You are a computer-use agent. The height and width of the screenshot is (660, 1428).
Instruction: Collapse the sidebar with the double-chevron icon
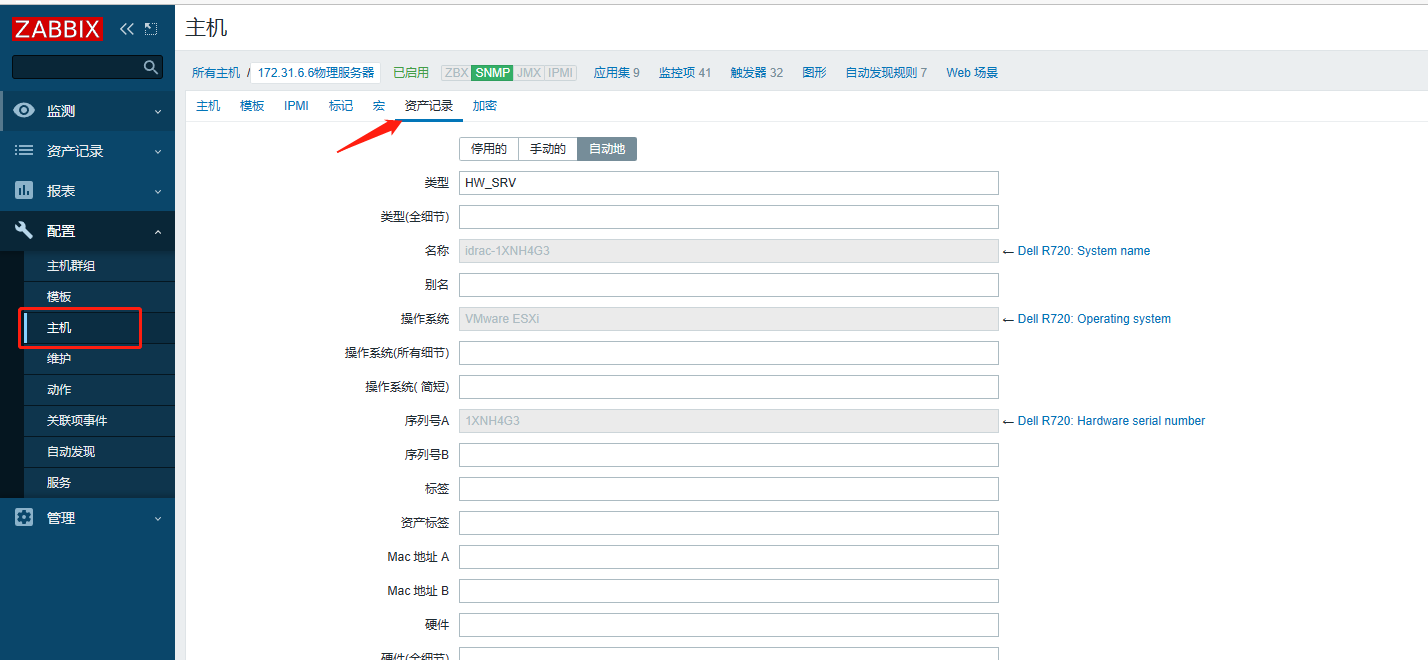126,28
